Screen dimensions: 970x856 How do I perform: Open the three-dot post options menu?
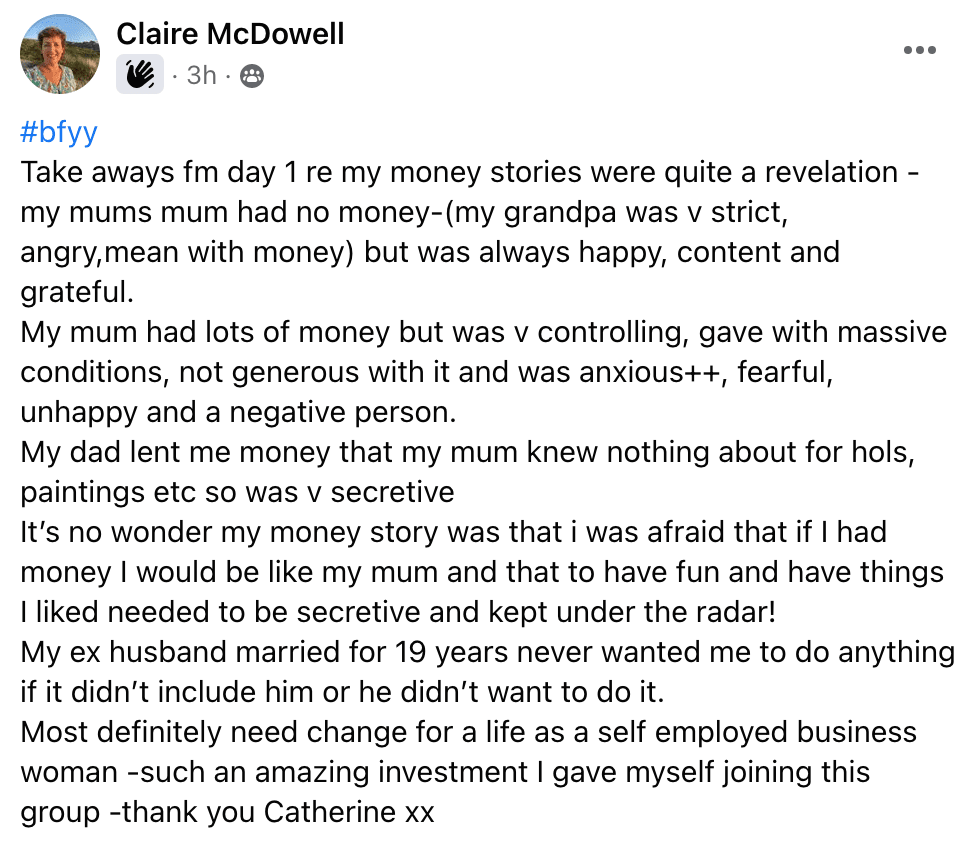click(x=919, y=51)
